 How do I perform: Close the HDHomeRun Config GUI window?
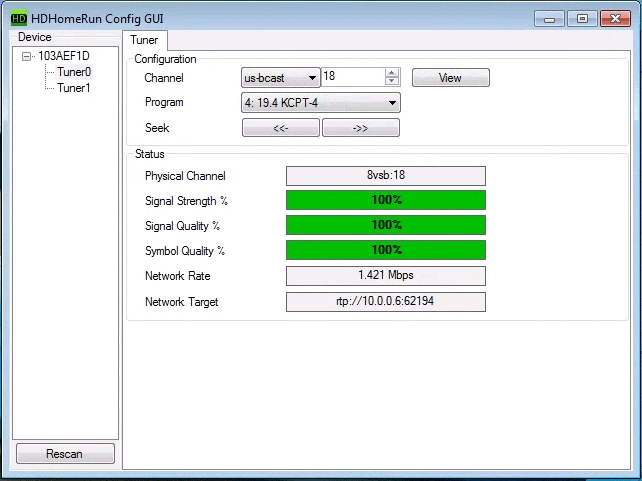pos(615,19)
